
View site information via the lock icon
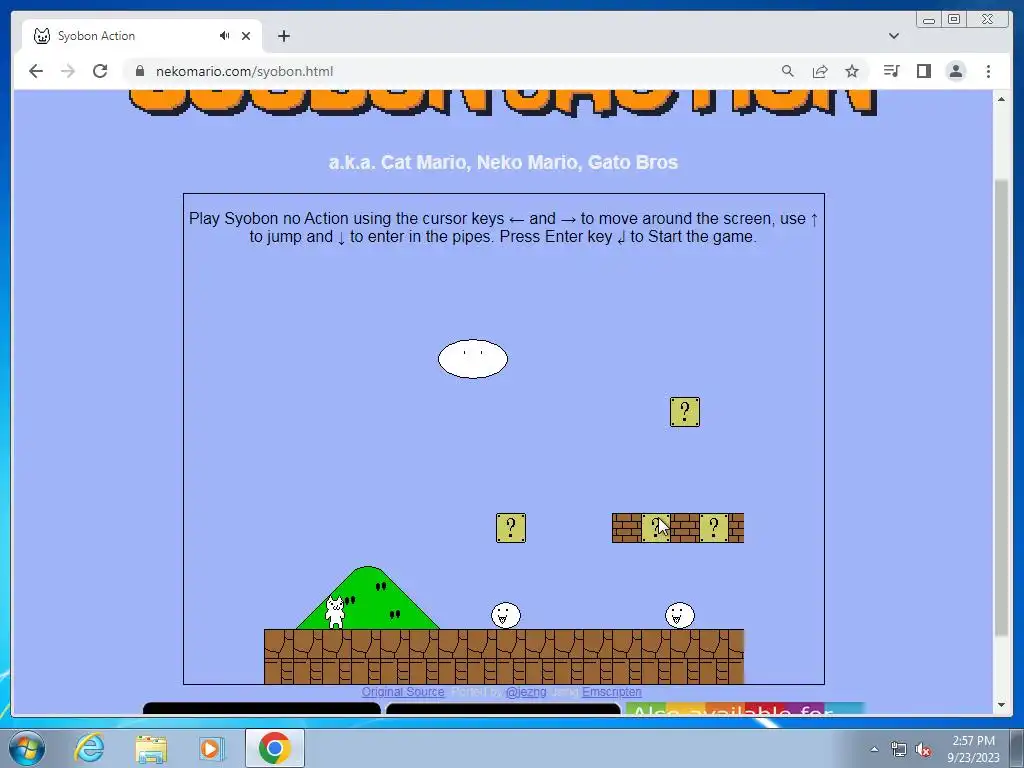(x=140, y=71)
